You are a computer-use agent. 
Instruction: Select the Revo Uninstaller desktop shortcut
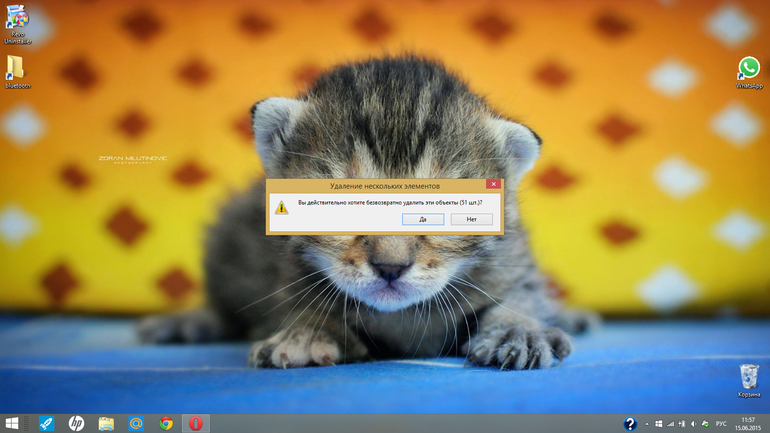click(x=18, y=24)
